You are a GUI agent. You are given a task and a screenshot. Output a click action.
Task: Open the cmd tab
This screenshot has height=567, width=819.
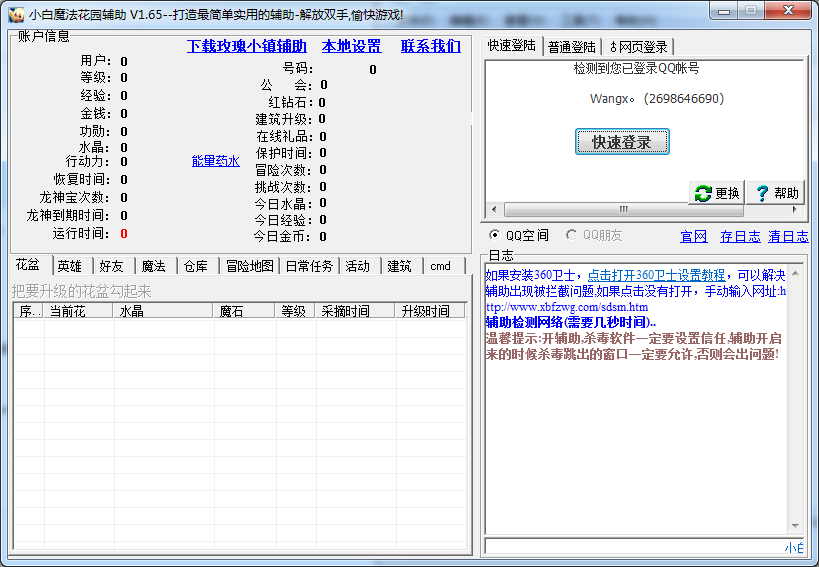[x=441, y=266]
